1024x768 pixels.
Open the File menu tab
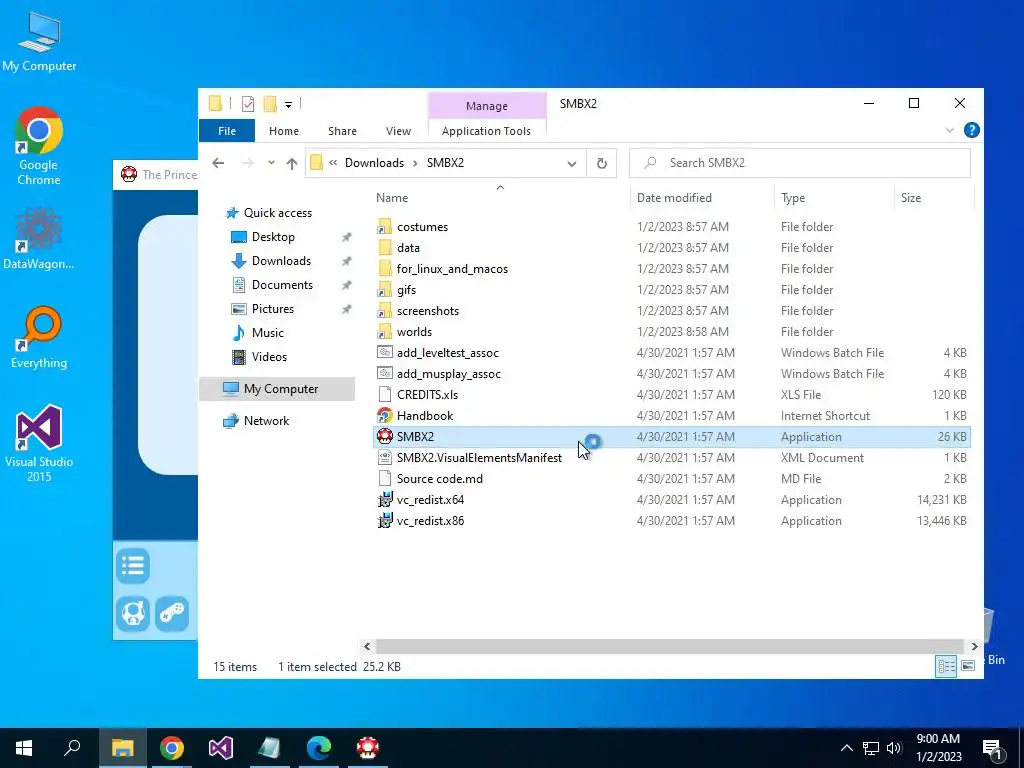point(227,131)
